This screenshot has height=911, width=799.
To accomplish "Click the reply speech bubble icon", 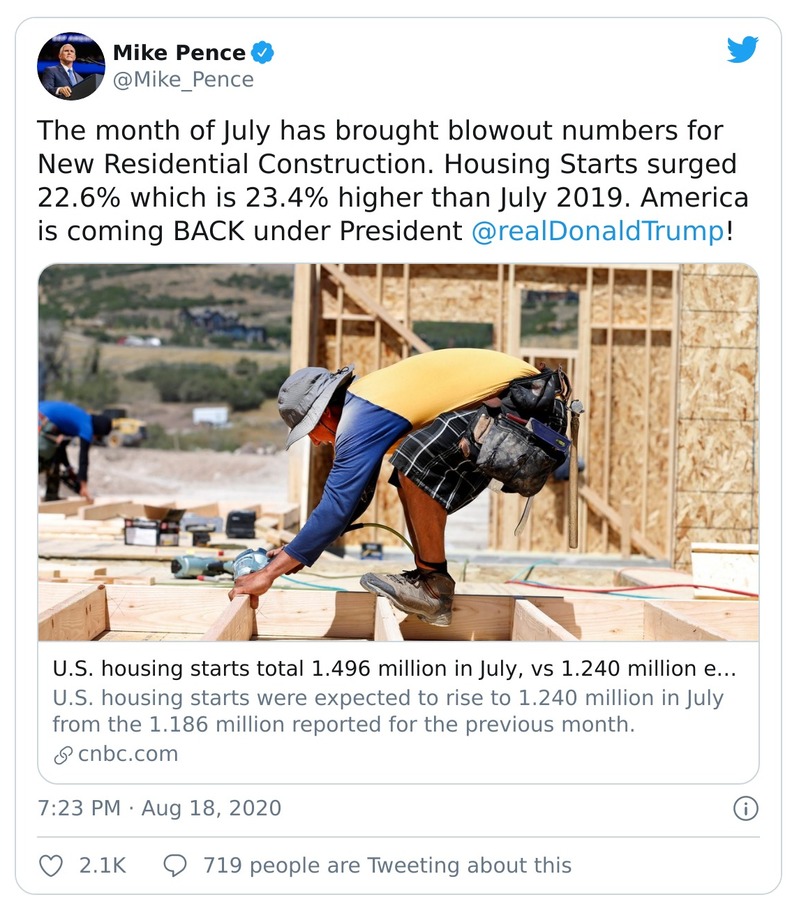I will coord(175,865).
